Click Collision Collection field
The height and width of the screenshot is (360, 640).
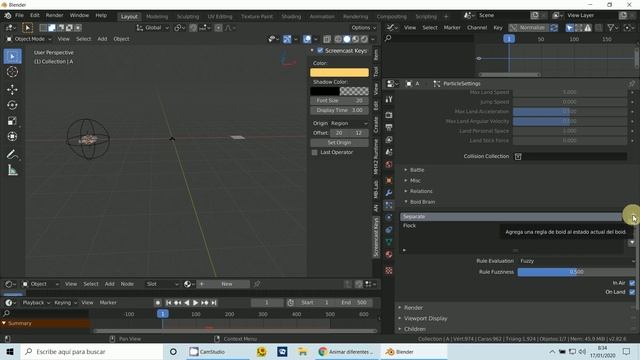(x=570, y=156)
